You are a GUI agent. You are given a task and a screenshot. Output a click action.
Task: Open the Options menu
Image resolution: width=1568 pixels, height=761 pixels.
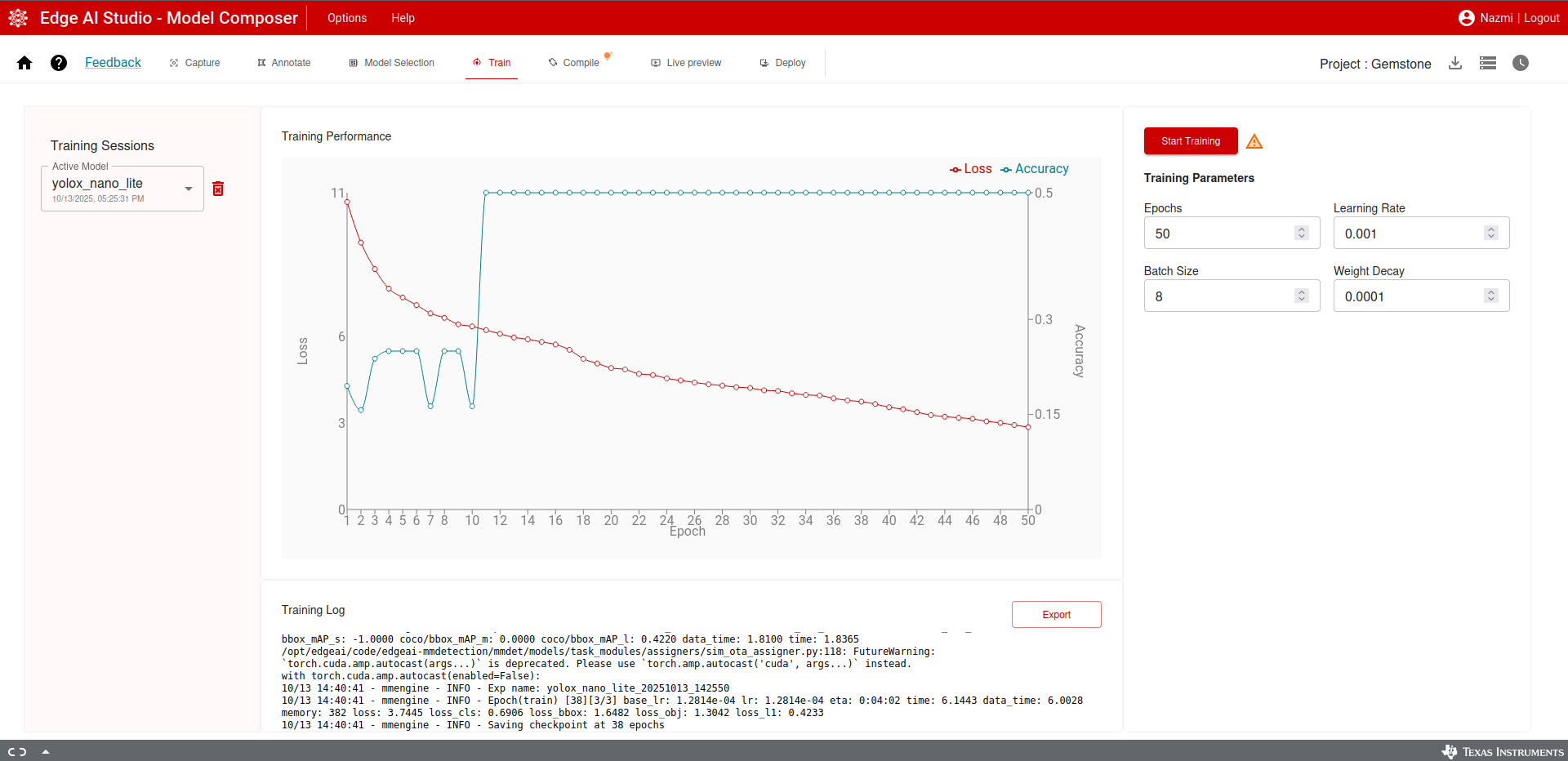coord(347,18)
